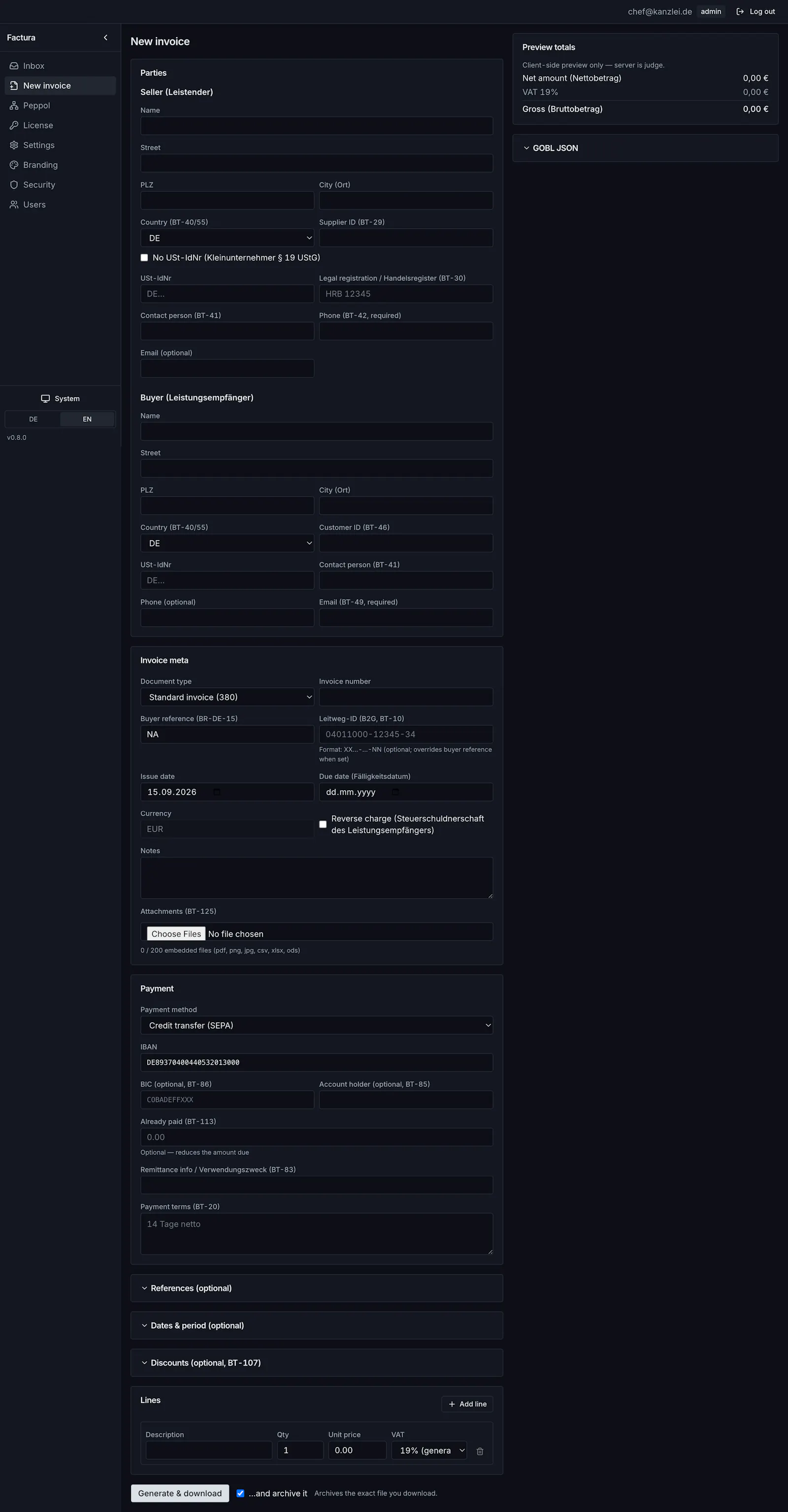Image resolution: width=788 pixels, height=1512 pixels.
Task: Click the Branding palette icon
Action: pos(14,165)
